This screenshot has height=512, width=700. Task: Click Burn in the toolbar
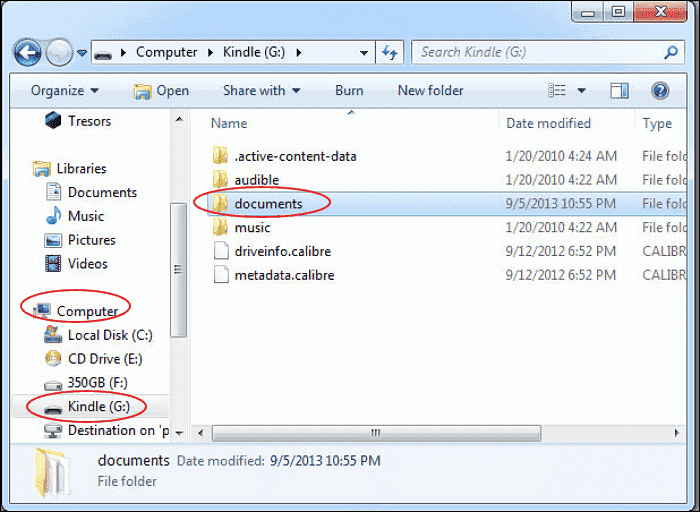(x=349, y=90)
